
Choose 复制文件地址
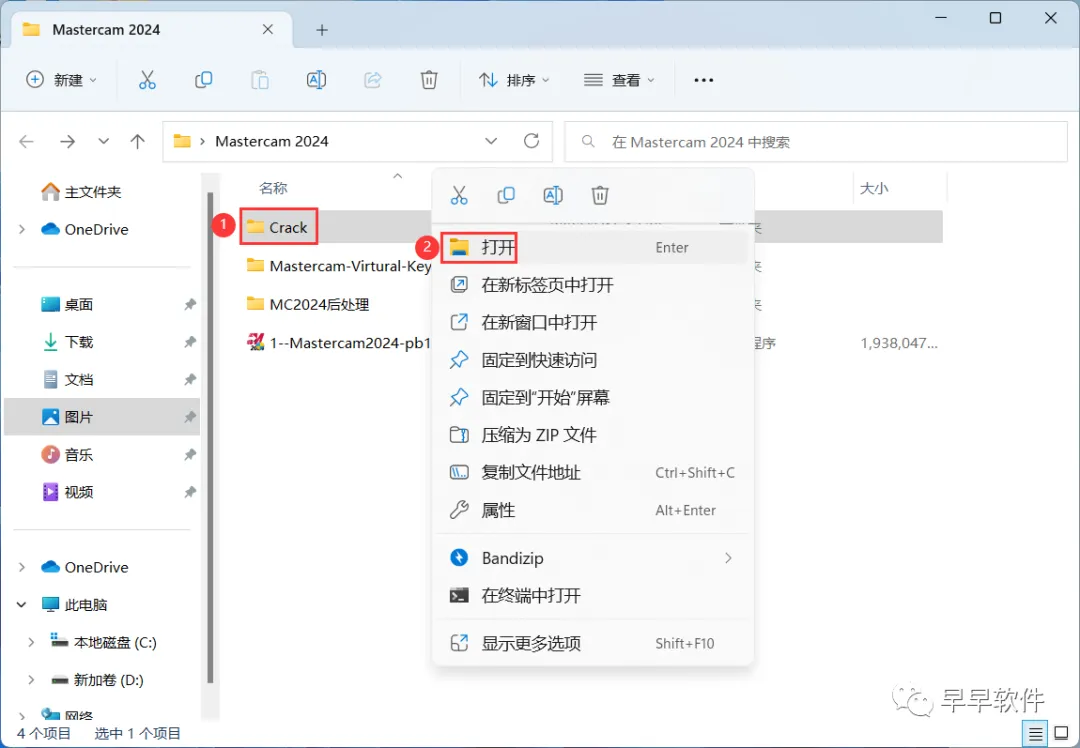(x=592, y=472)
